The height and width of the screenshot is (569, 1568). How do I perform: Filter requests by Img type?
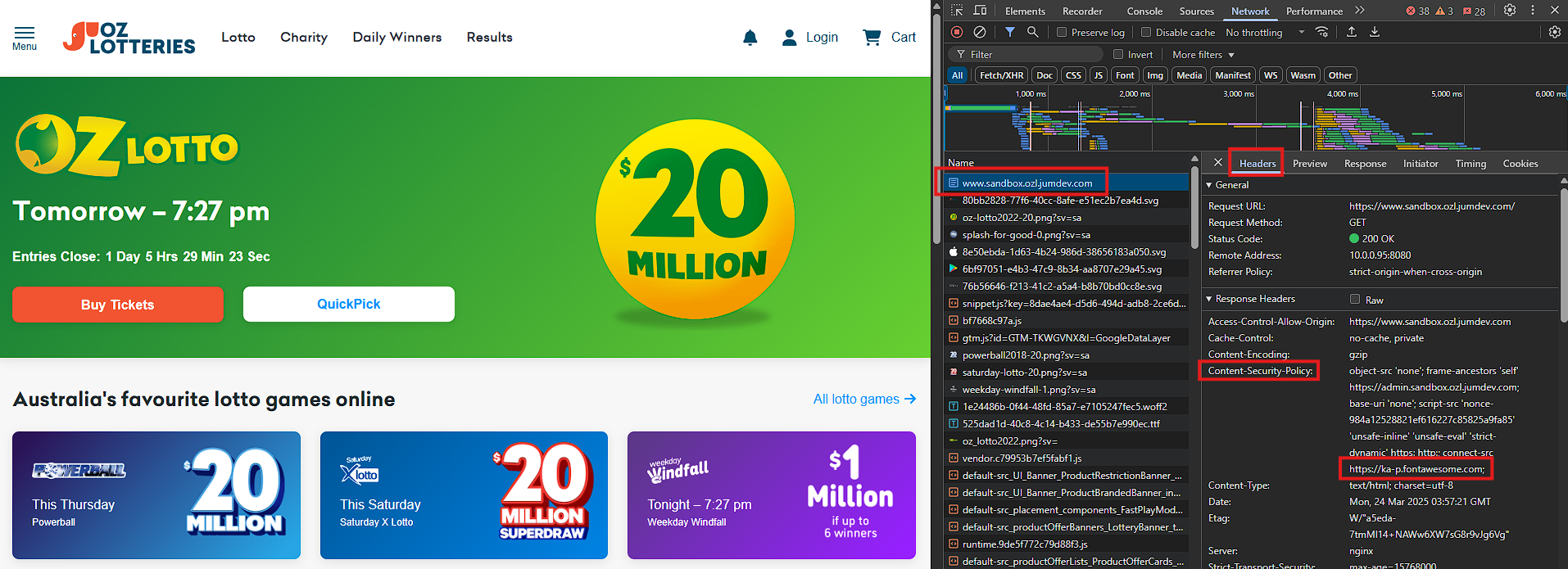(x=1155, y=75)
